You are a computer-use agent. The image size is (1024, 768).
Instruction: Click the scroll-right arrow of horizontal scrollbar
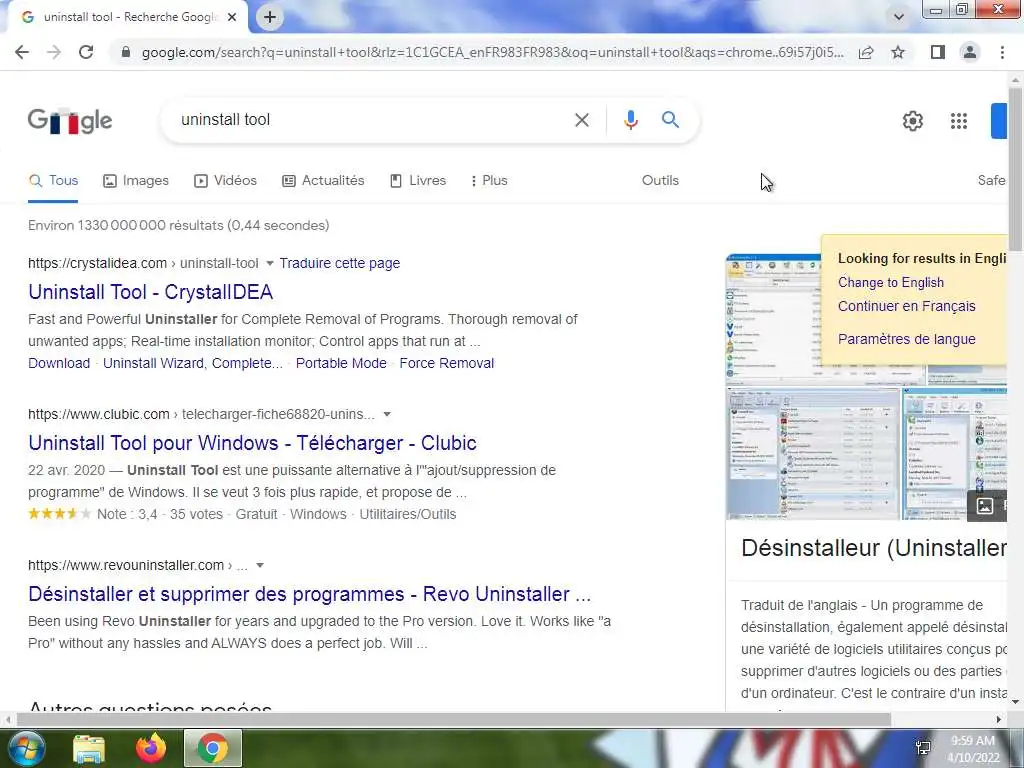click(999, 720)
